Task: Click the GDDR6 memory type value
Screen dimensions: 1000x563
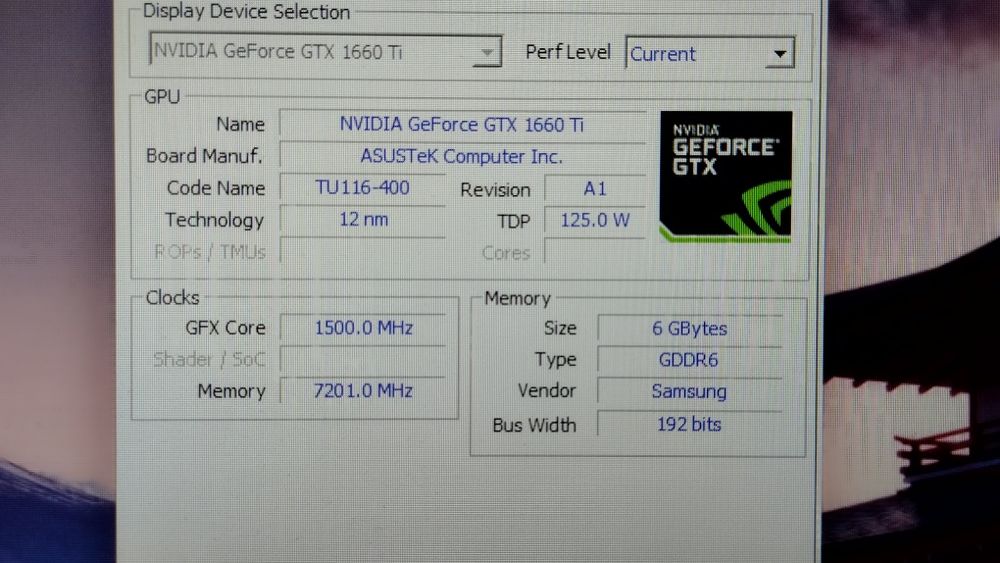Action: [689, 360]
